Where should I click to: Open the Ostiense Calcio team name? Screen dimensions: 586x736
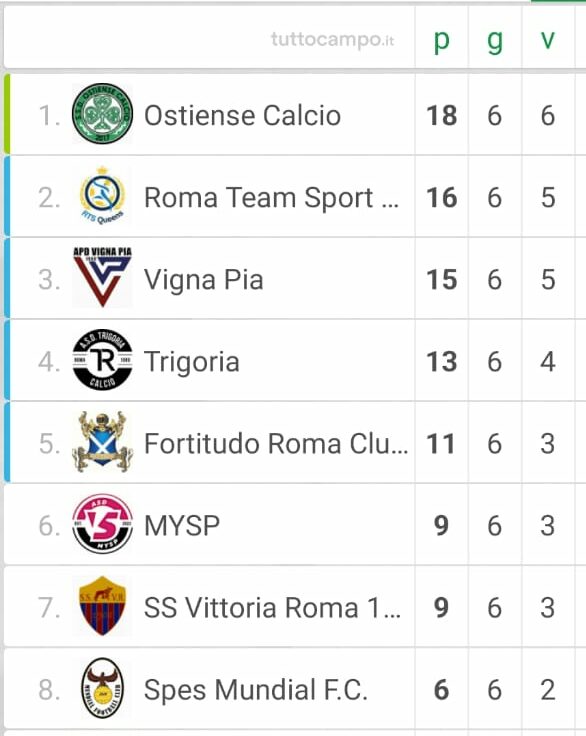tap(242, 115)
